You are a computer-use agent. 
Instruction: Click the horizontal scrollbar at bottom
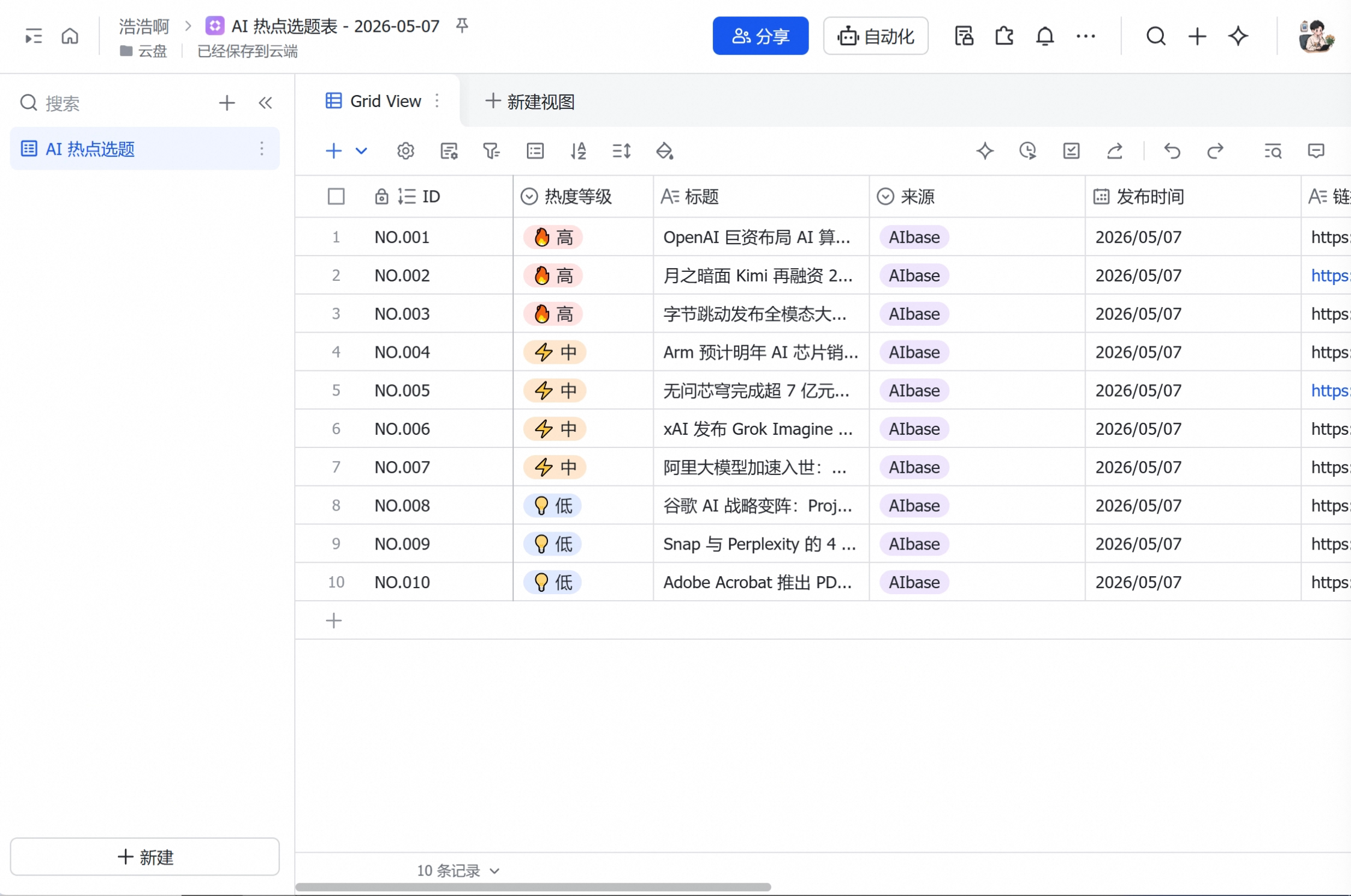(534, 888)
